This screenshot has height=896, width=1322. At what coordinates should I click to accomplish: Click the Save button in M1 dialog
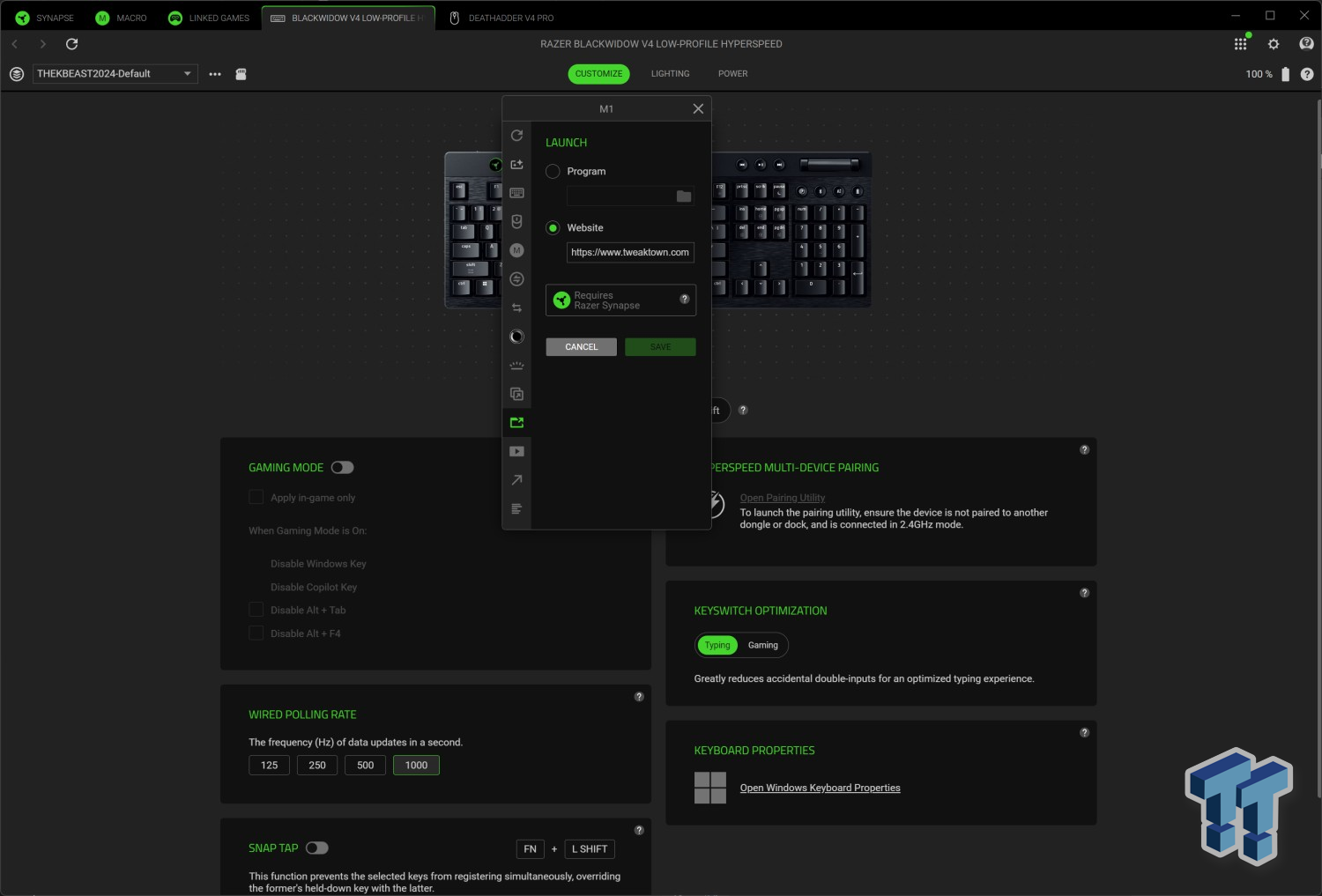[x=660, y=347]
